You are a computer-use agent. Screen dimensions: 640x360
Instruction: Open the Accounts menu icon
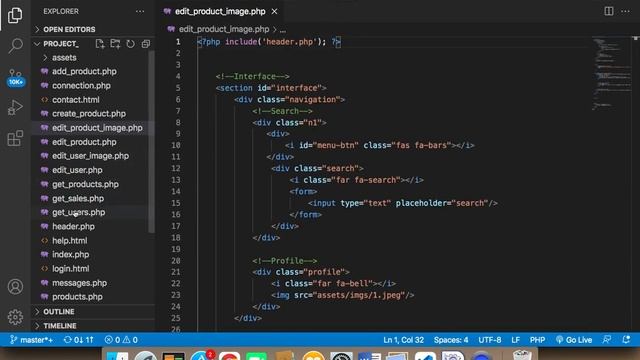(15, 287)
